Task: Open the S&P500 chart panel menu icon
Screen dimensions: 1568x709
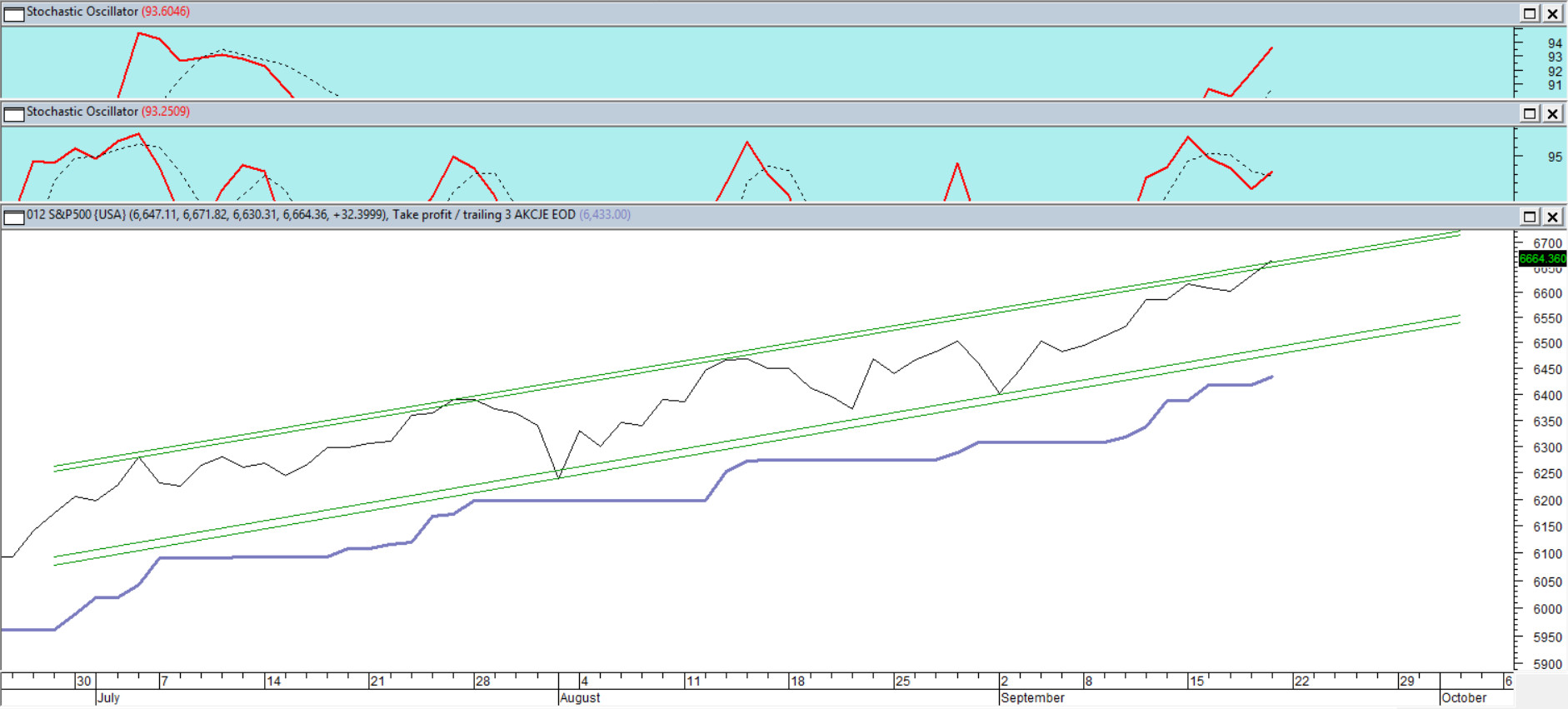Action: [x=14, y=217]
